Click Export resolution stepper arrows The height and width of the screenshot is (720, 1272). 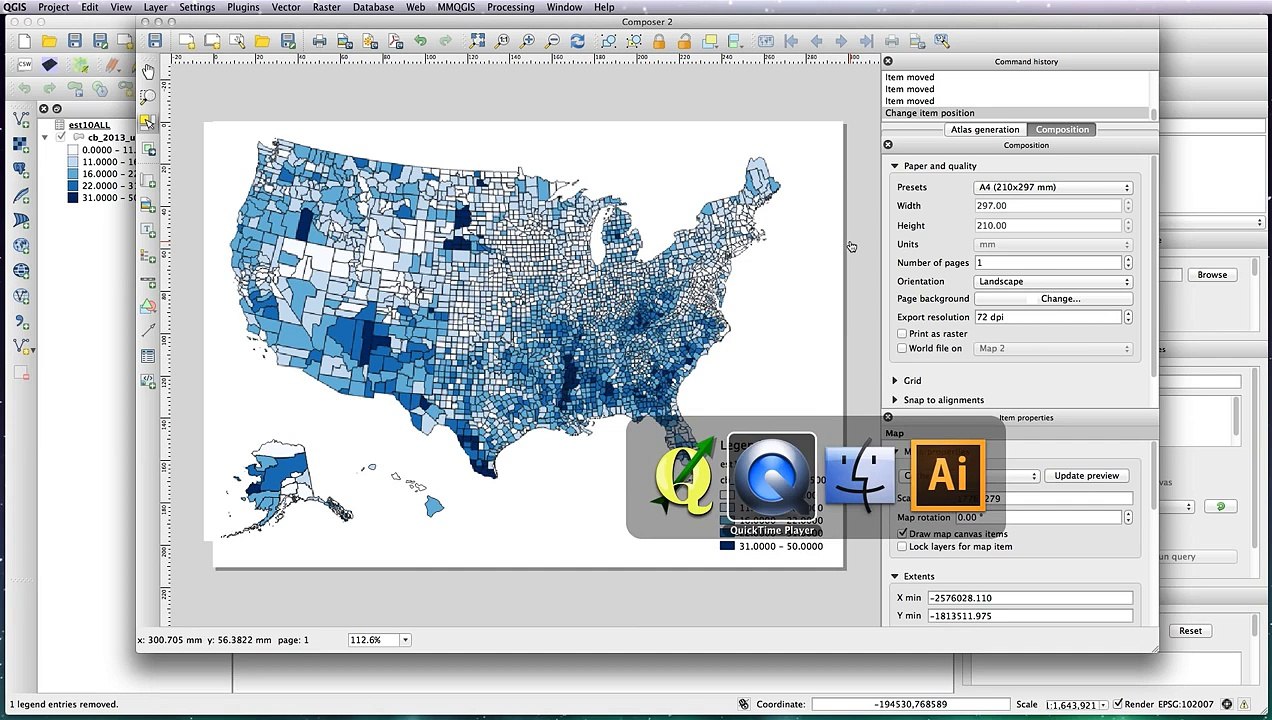click(1128, 317)
